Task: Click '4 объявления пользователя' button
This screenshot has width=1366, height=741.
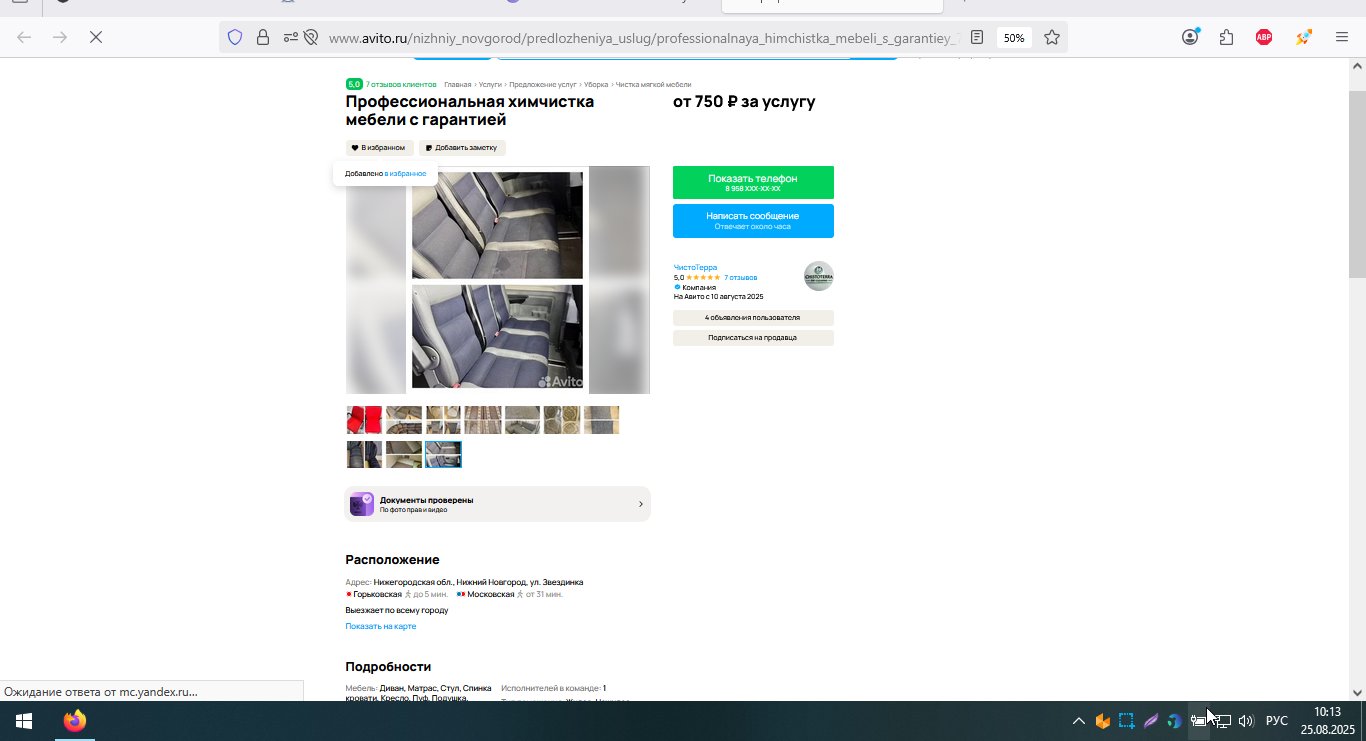Action: tap(753, 318)
